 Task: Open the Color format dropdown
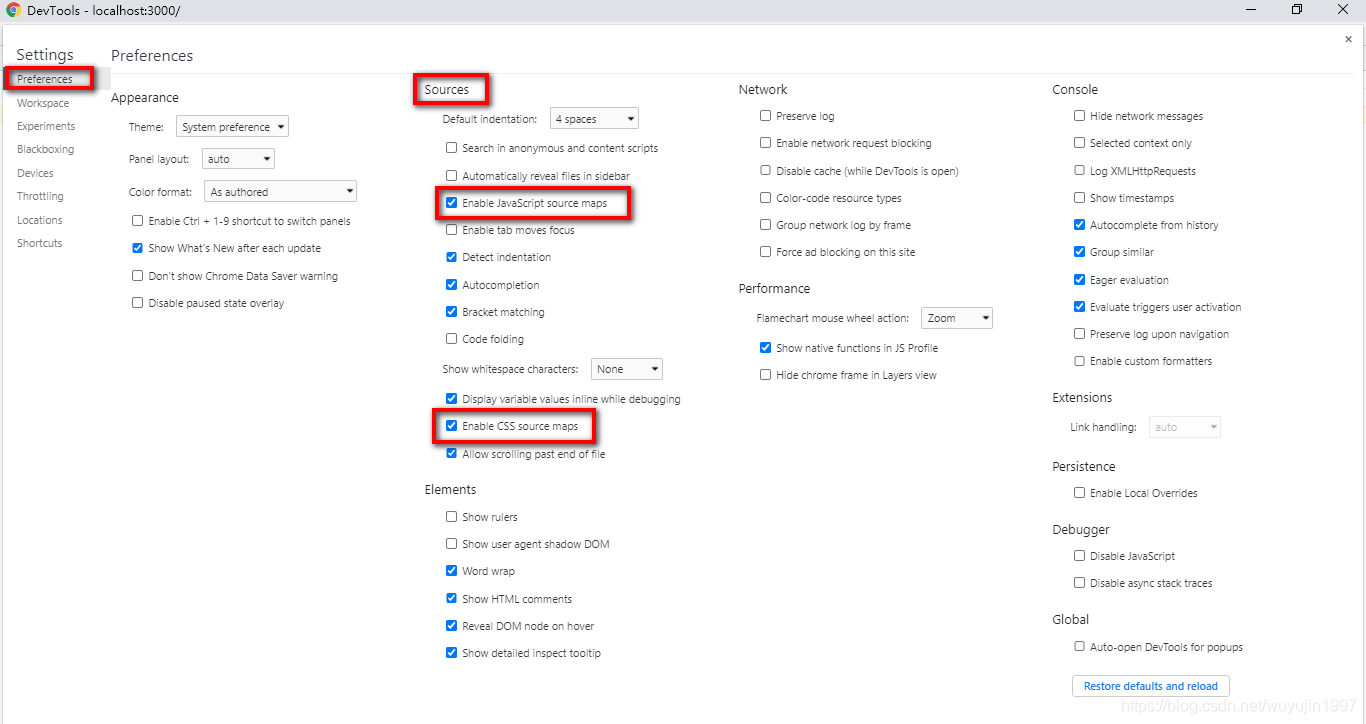point(280,192)
